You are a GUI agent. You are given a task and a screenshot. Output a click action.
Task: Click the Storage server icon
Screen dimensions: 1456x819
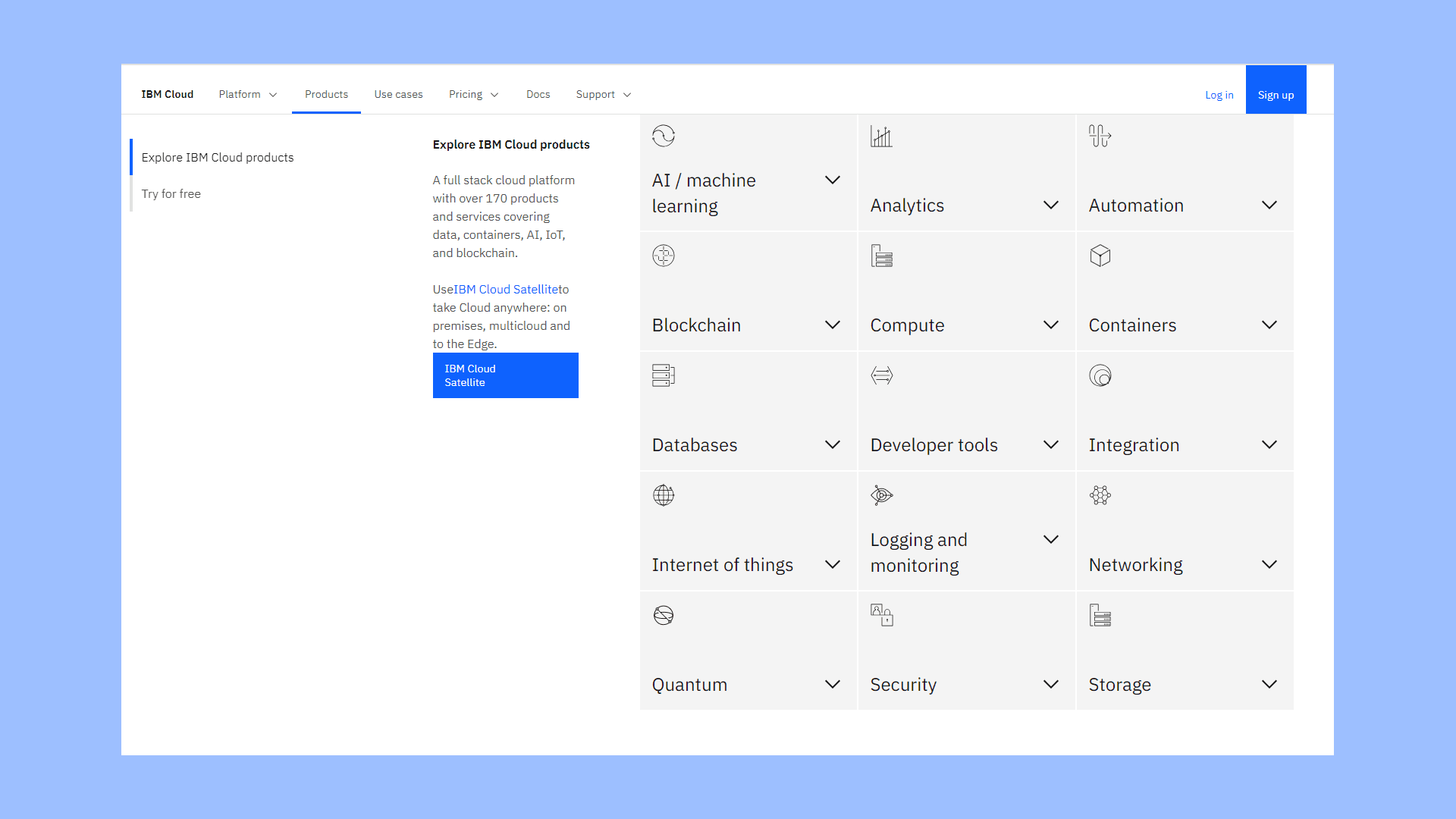pos(1100,615)
